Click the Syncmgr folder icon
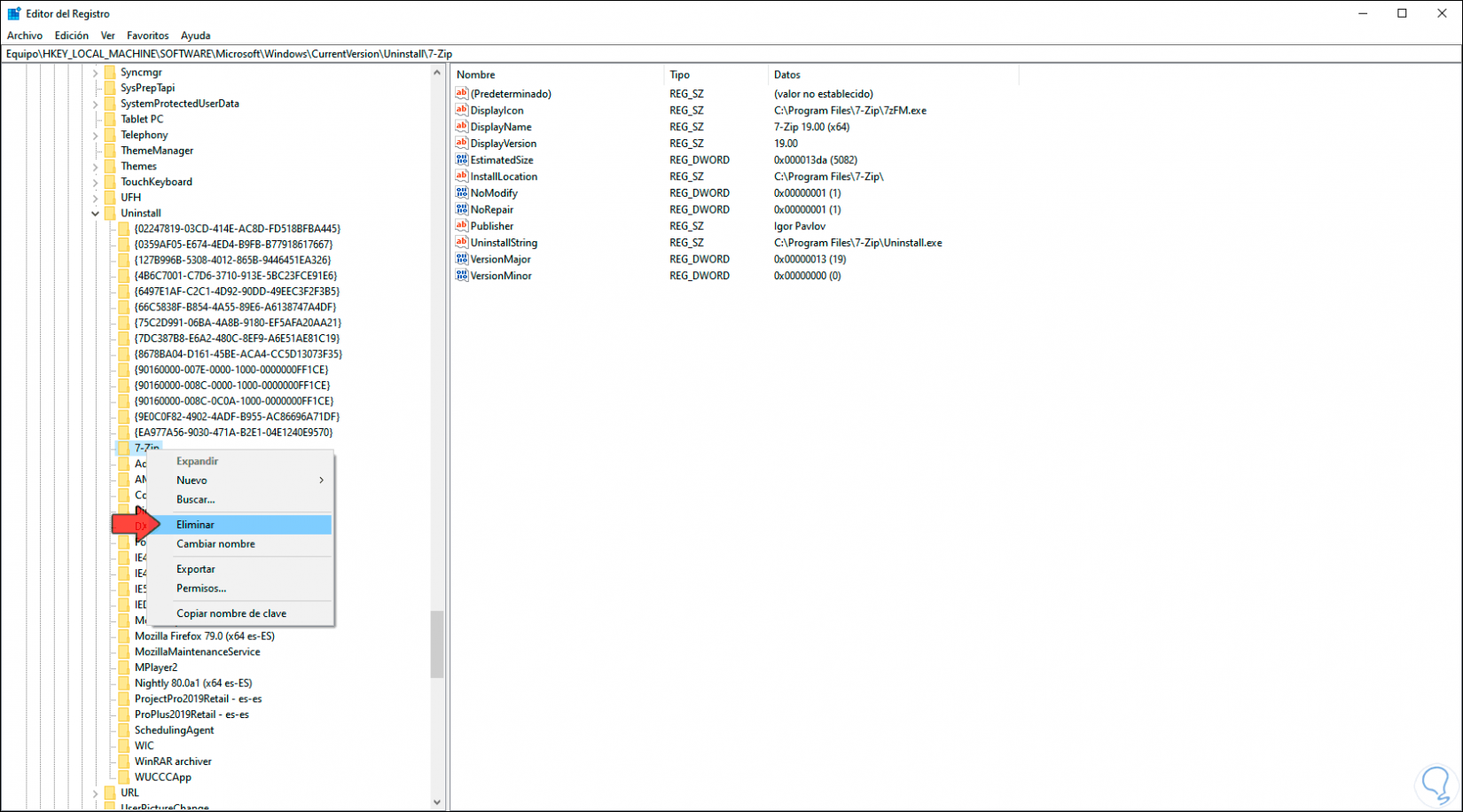This screenshot has height=812, width=1463. pos(110,72)
